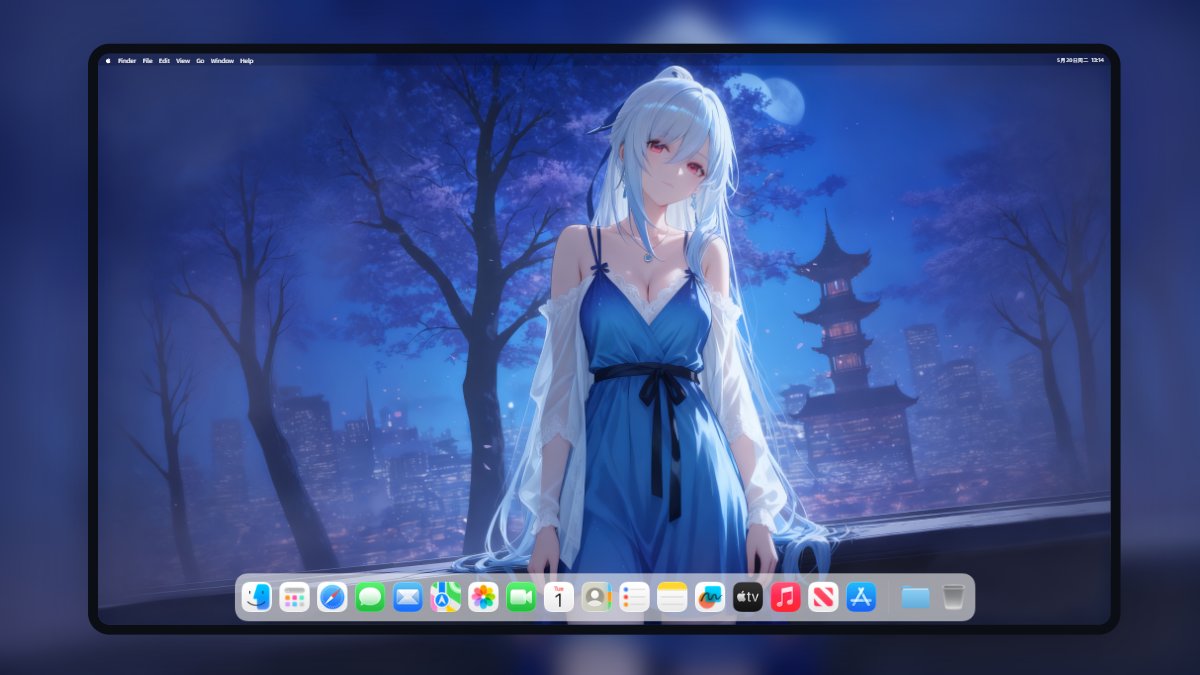
Task: Start FaceTime from the dock
Action: coord(521,597)
